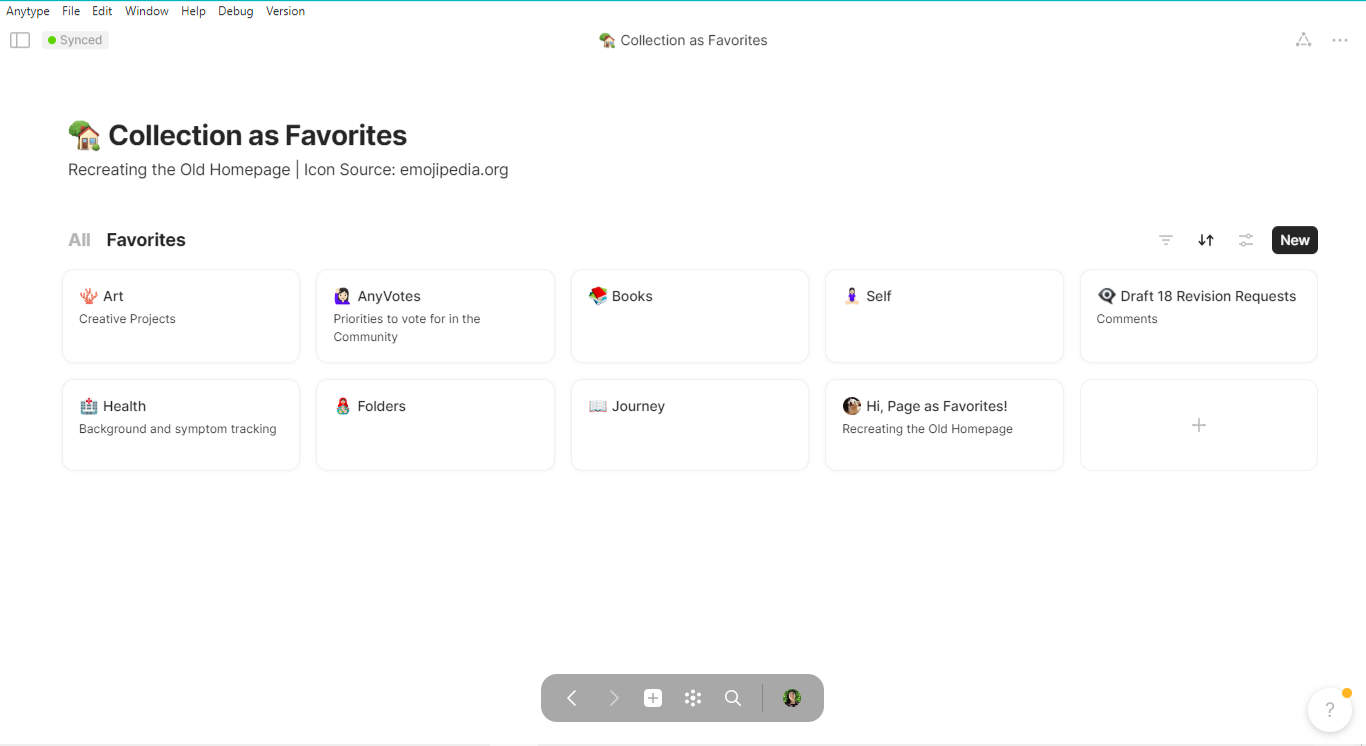Viewport: 1366px width, 746px height.
Task: Create new object with plus icon in navigation bar
Action: (653, 698)
